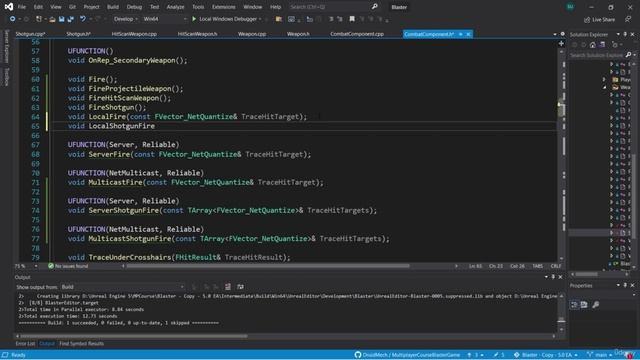
Task: Open the File menu
Action: pos(22,7)
